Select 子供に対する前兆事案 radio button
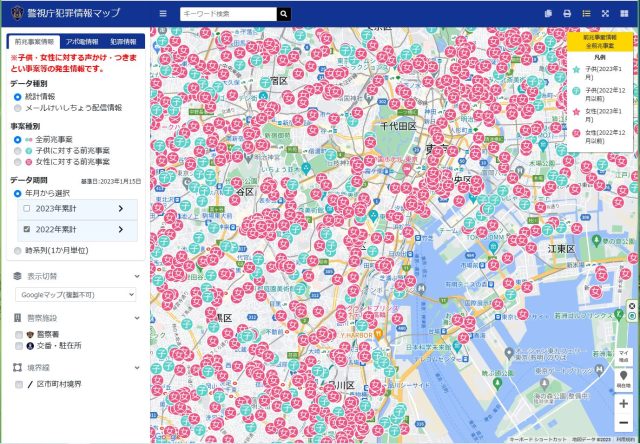Screen dimensions: 640x444 click(x=18, y=151)
